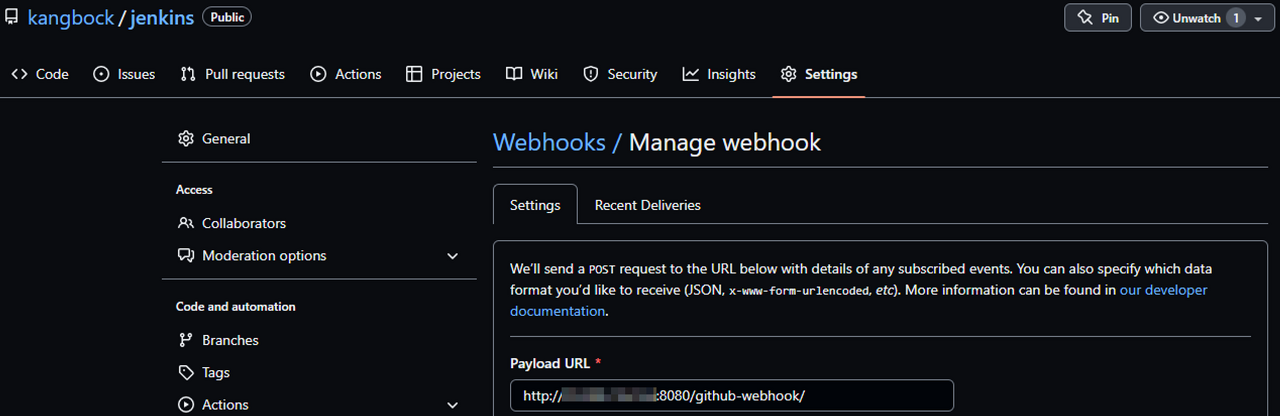
Task: Select the webhook Settings tab
Action: (535, 205)
